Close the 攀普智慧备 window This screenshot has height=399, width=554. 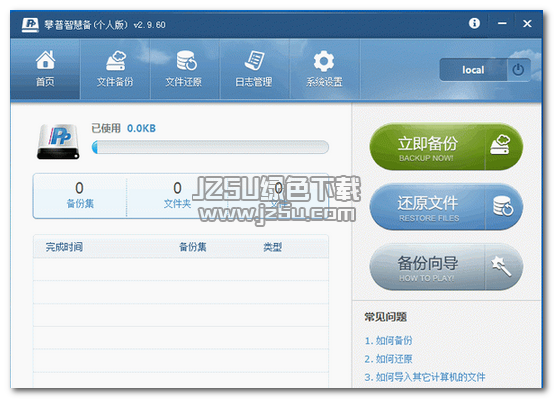(x=527, y=23)
